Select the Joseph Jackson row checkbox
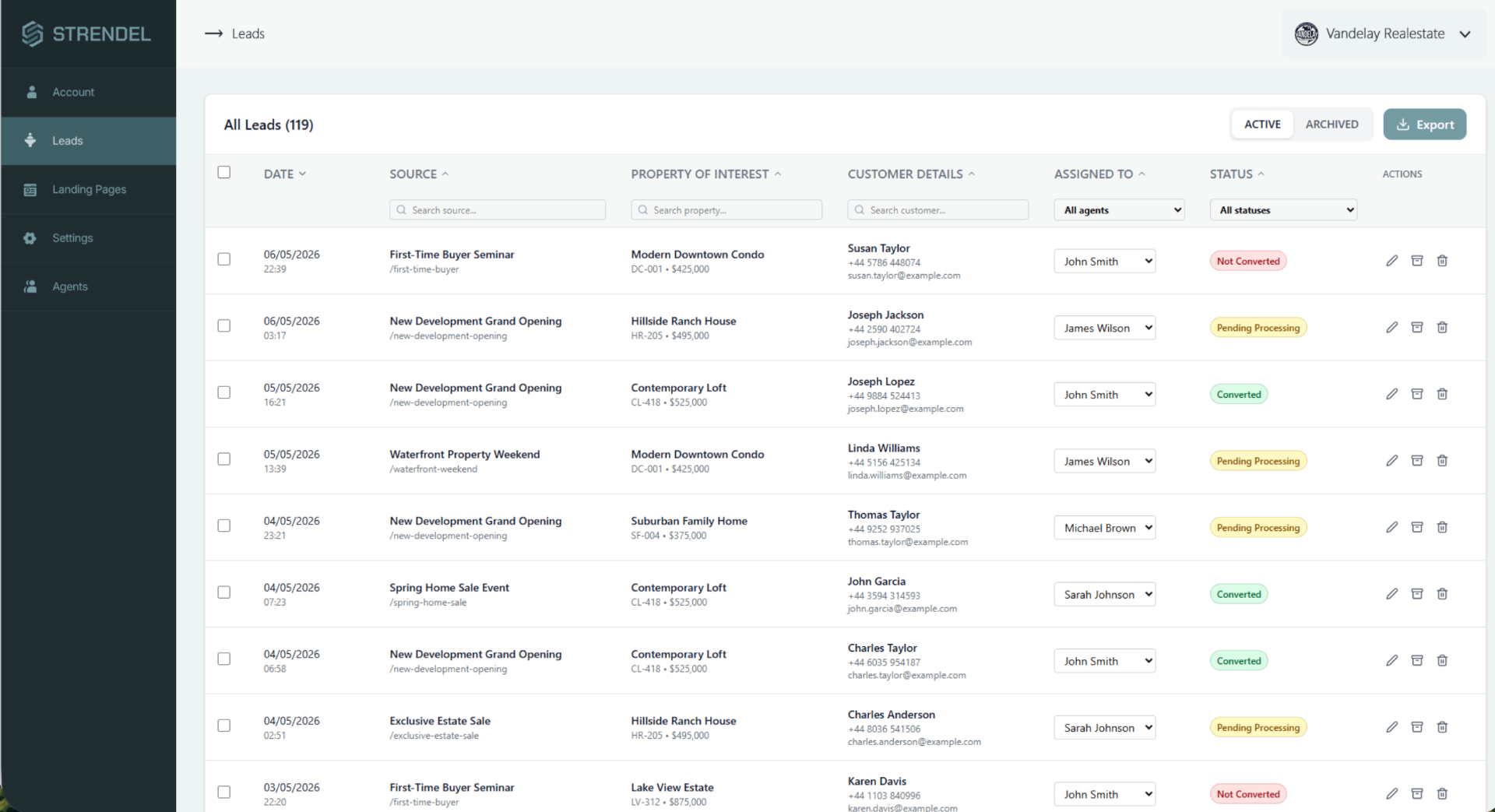This screenshot has width=1495, height=812. (224, 325)
